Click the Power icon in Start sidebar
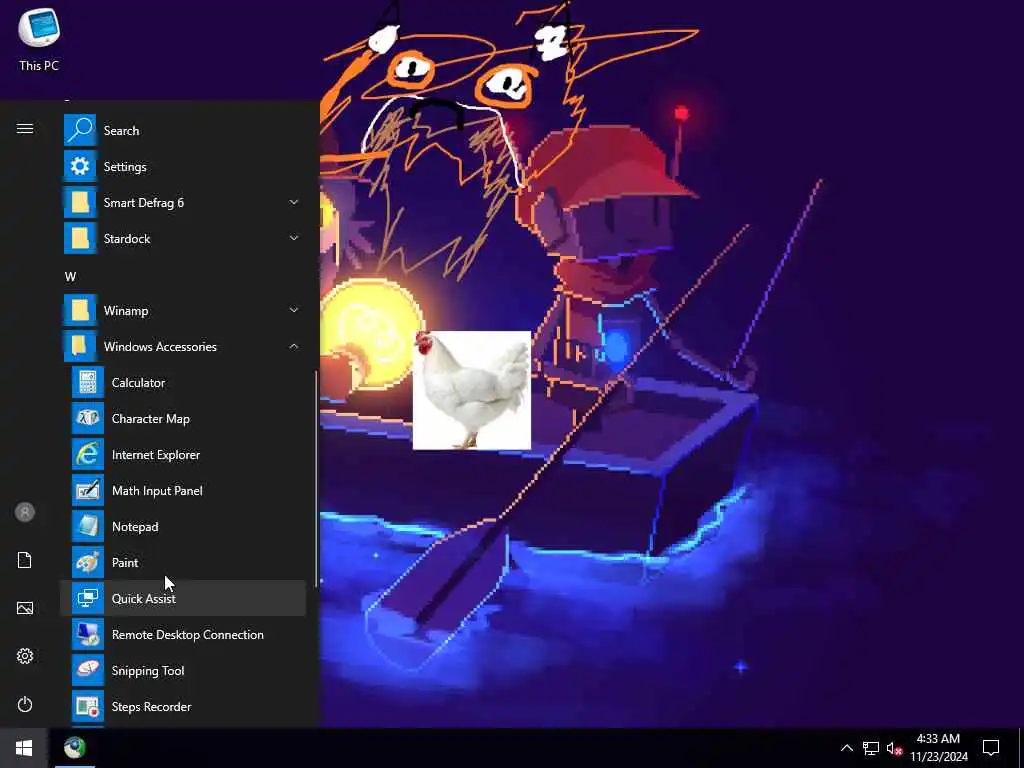The height and width of the screenshot is (768, 1024). pos(25,704)
